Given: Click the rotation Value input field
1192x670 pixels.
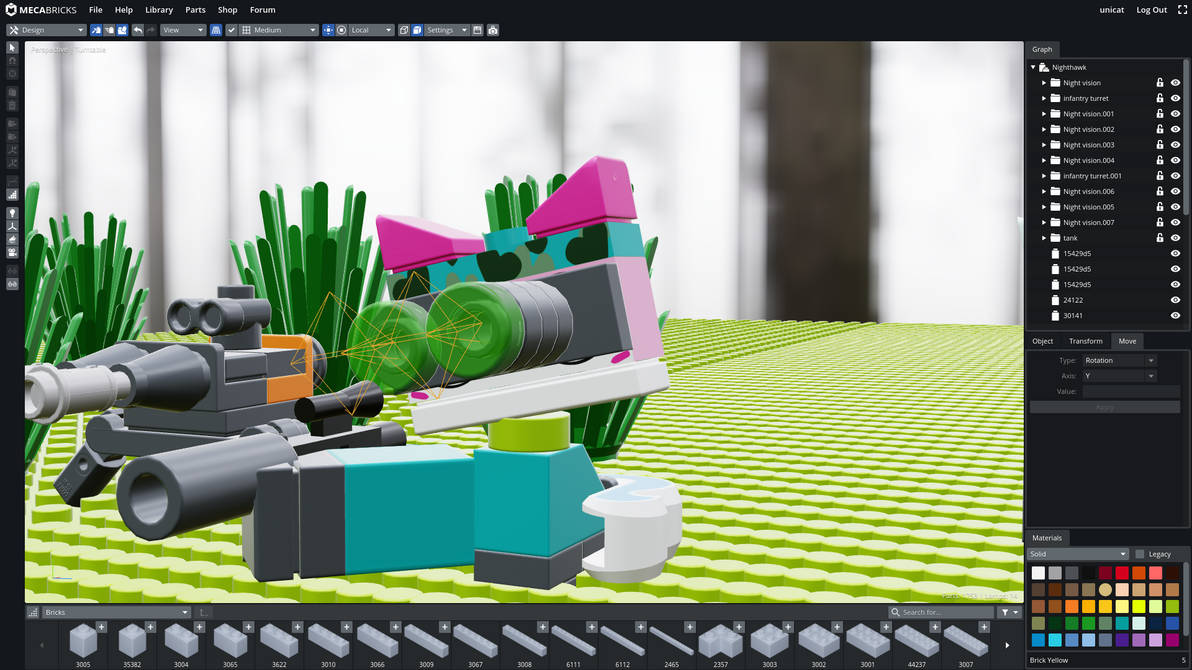Looking at the screenshot, I should [1130, 392].
